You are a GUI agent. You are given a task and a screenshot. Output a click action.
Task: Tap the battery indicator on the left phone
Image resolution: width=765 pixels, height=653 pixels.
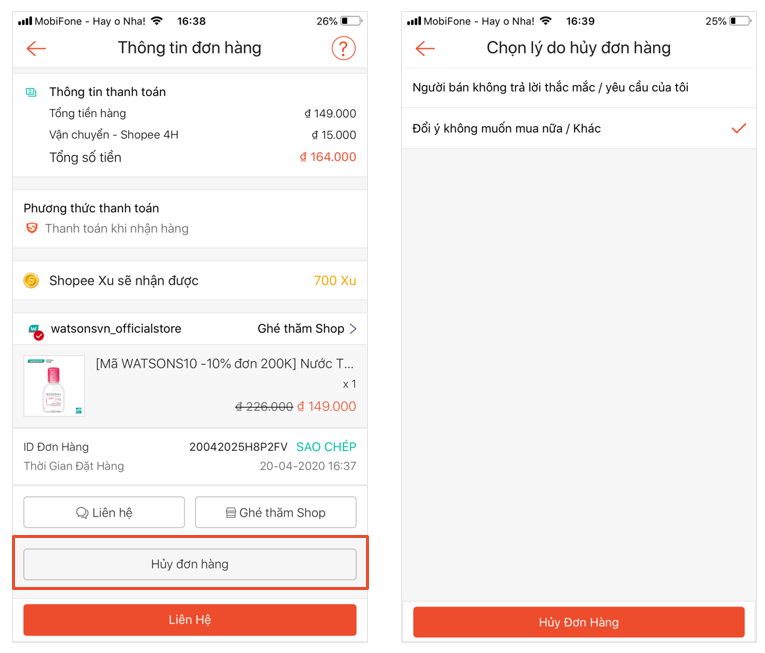pos(351,21)
